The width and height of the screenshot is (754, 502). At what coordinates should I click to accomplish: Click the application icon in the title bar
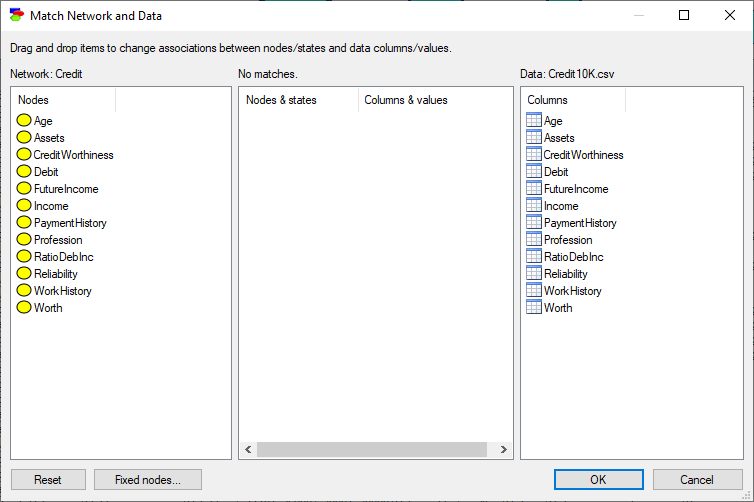[16, 15]
